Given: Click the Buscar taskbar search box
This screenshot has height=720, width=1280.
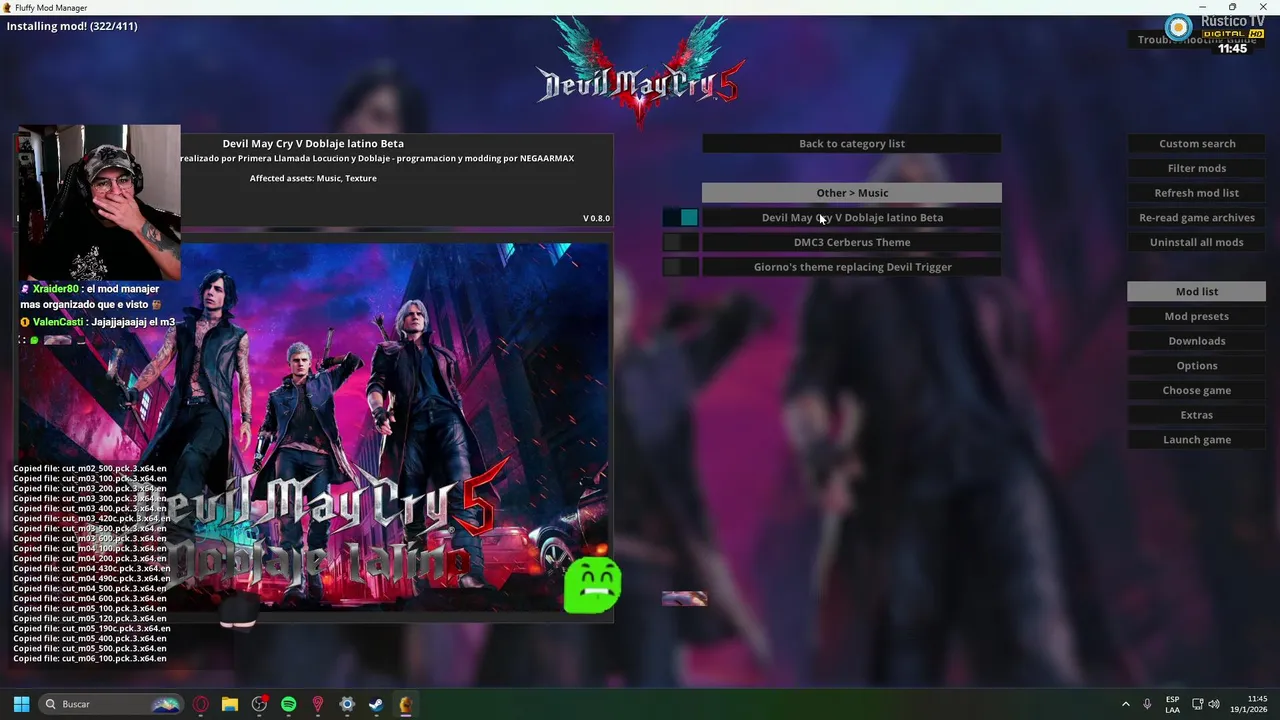Looking at the screenshot, I should [111, 704].
